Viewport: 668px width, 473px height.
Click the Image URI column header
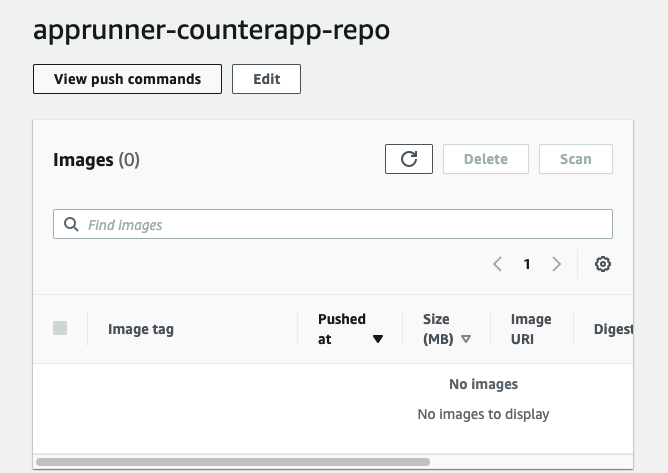coord(531,329)
